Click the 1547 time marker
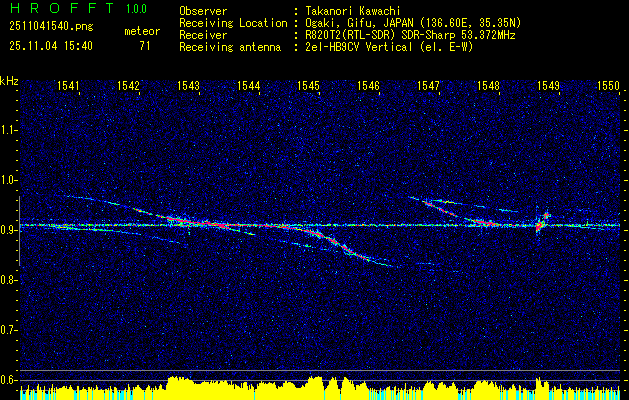 click(428, 85)
